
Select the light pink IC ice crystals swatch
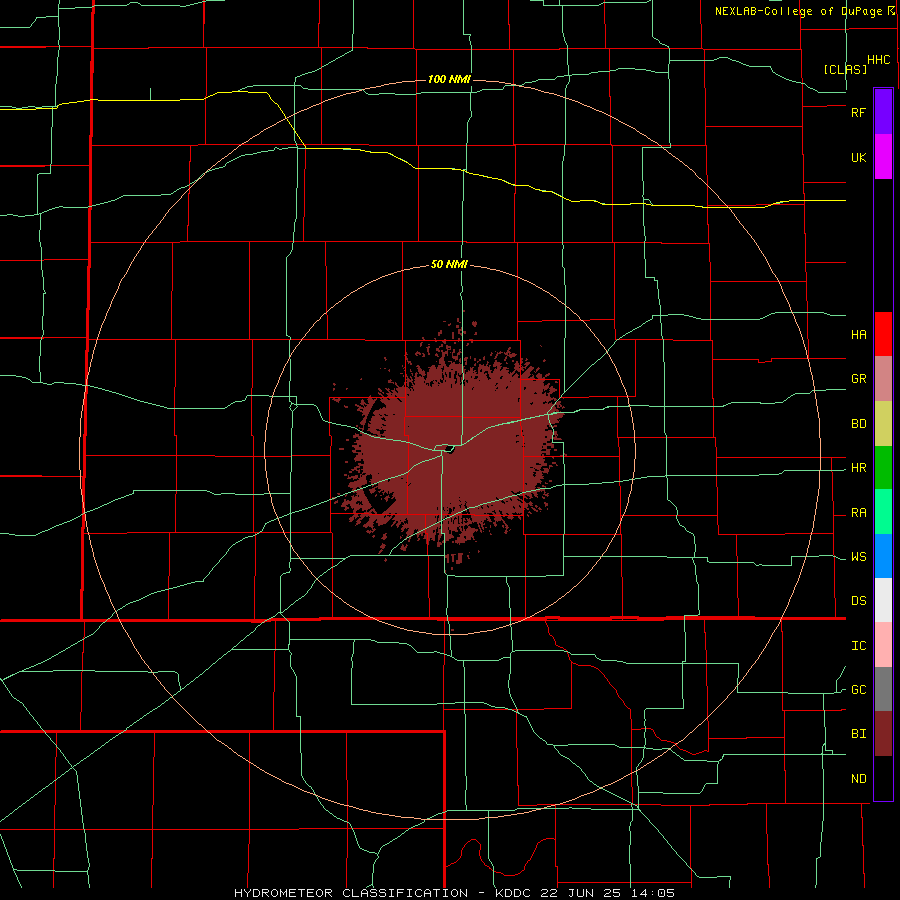pos(883,645)
